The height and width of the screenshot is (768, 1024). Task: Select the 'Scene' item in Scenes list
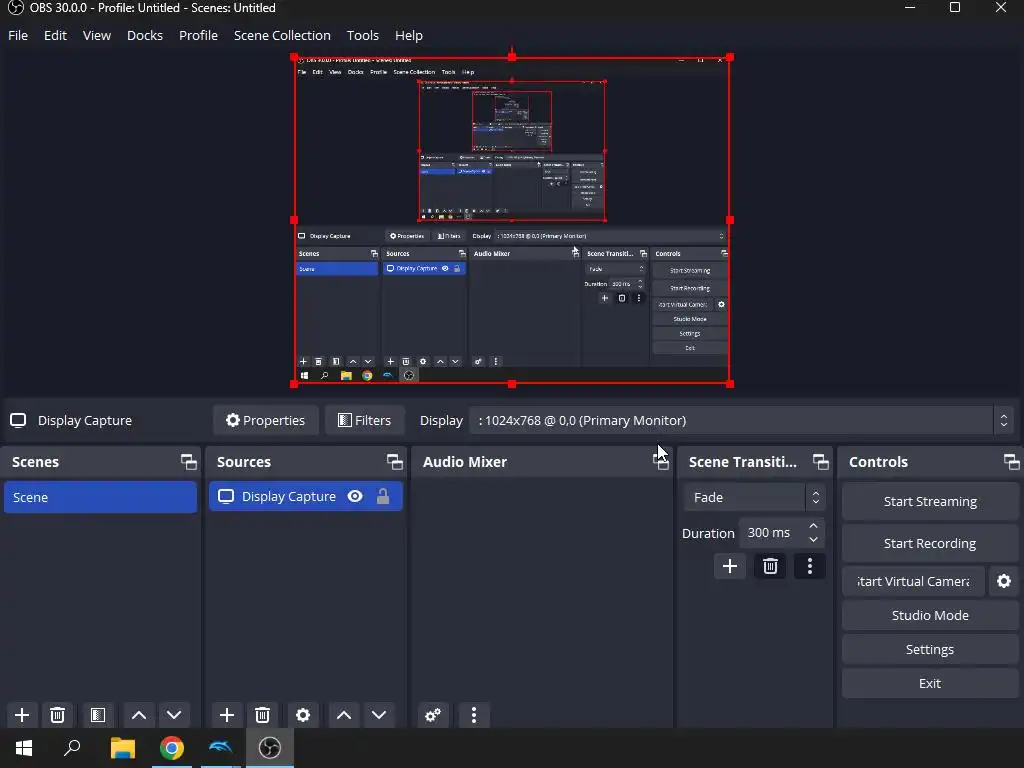click(101, 497)
